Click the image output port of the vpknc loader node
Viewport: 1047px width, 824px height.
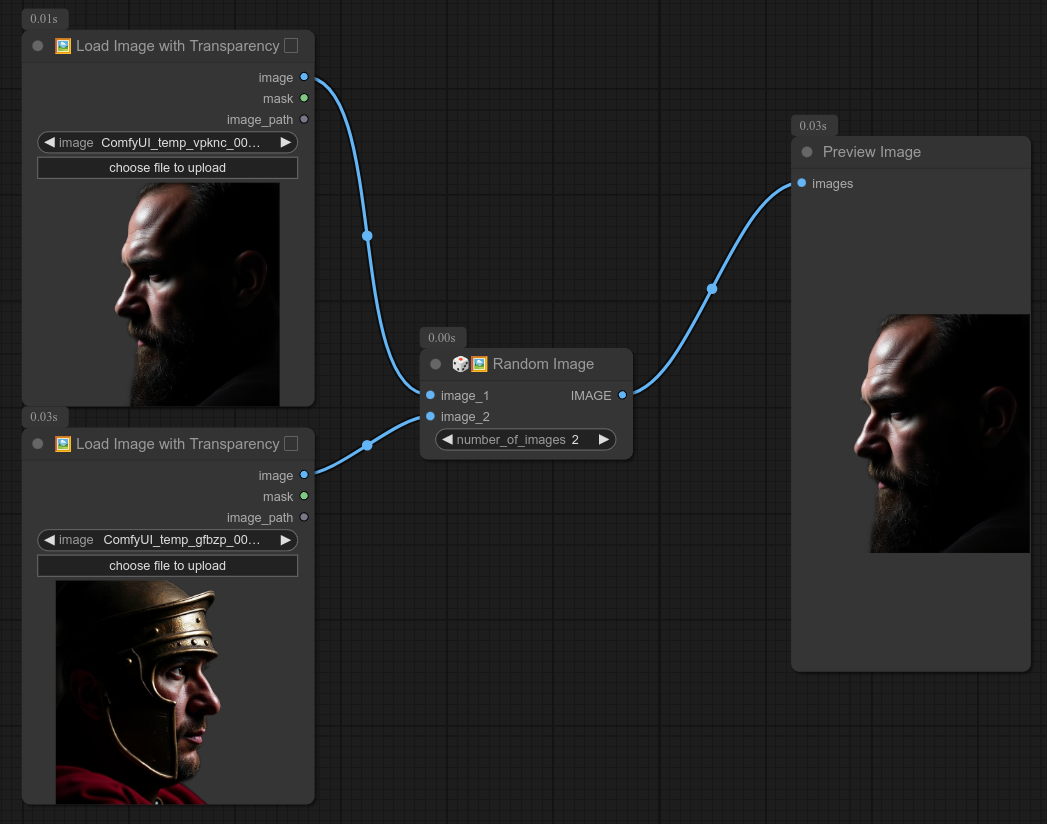click(304, 77)
